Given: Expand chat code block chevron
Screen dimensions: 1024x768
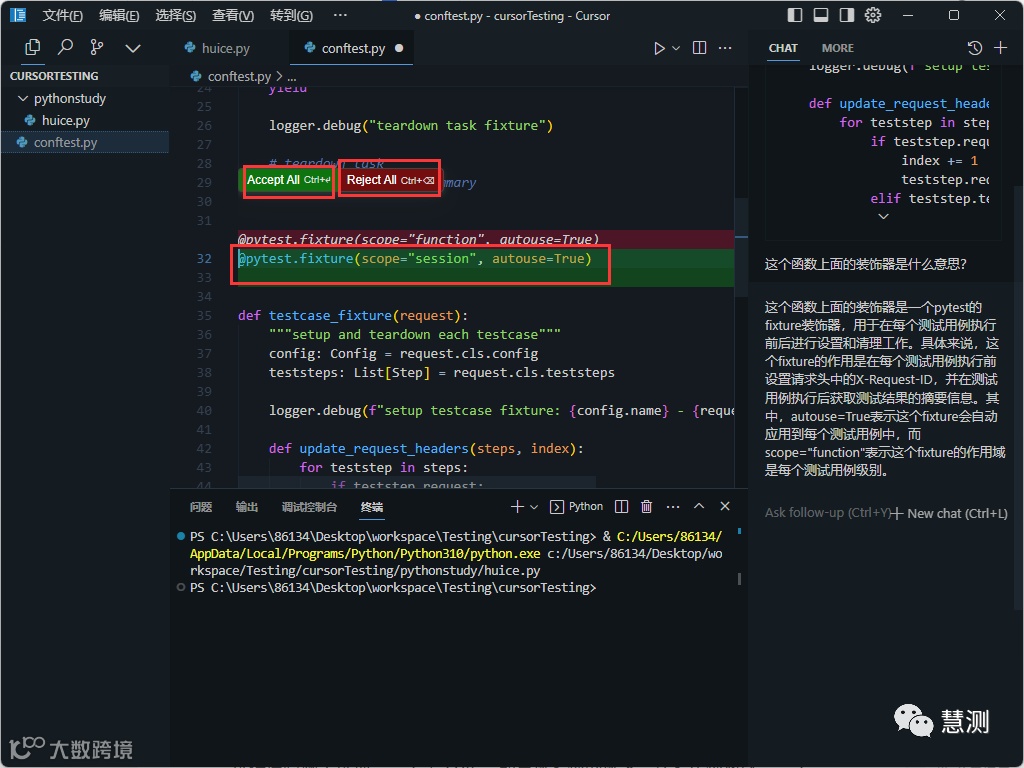Looking at the screenshot, I should tap(883, 216).
